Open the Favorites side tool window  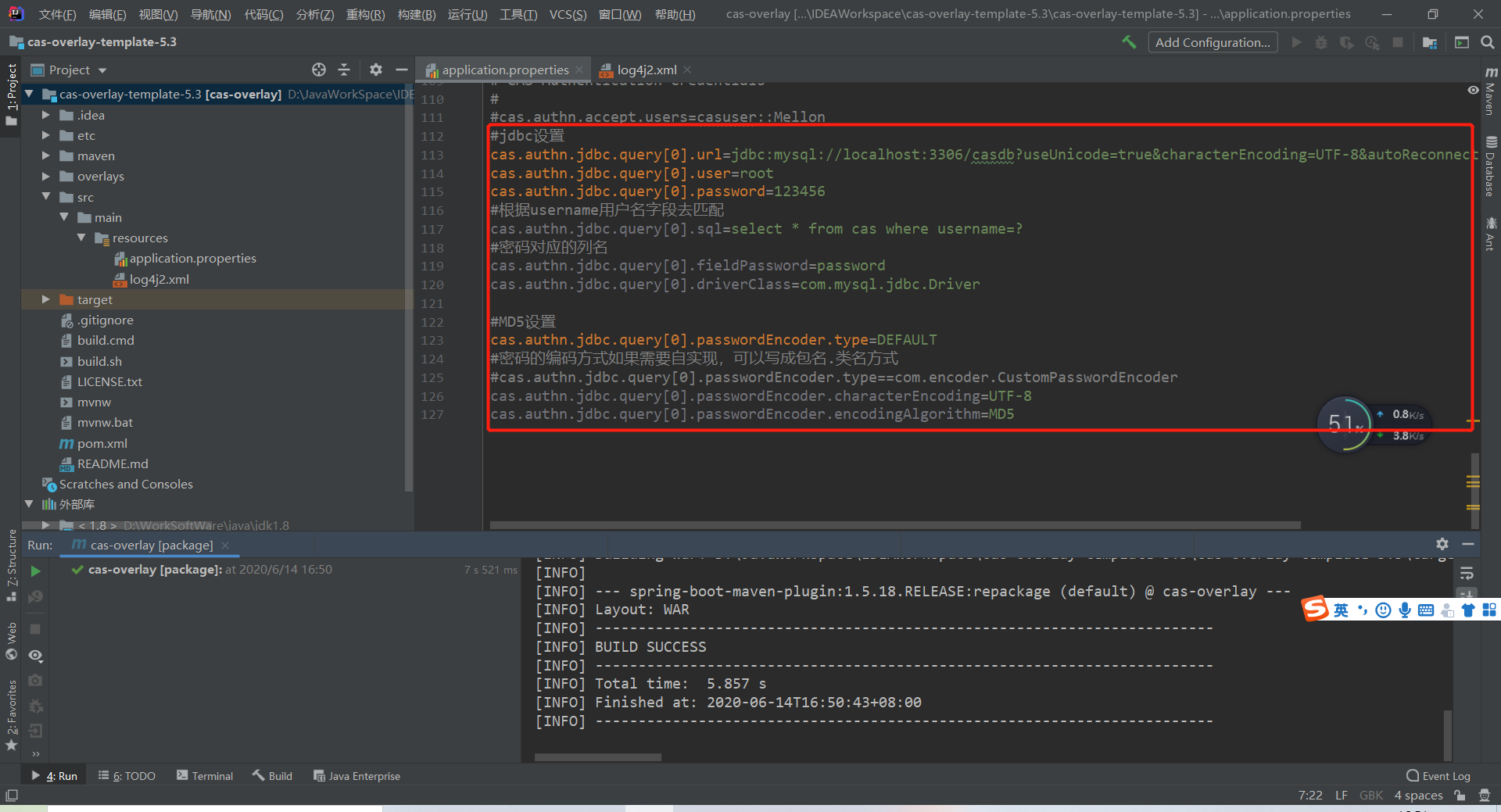pos(11,715)
